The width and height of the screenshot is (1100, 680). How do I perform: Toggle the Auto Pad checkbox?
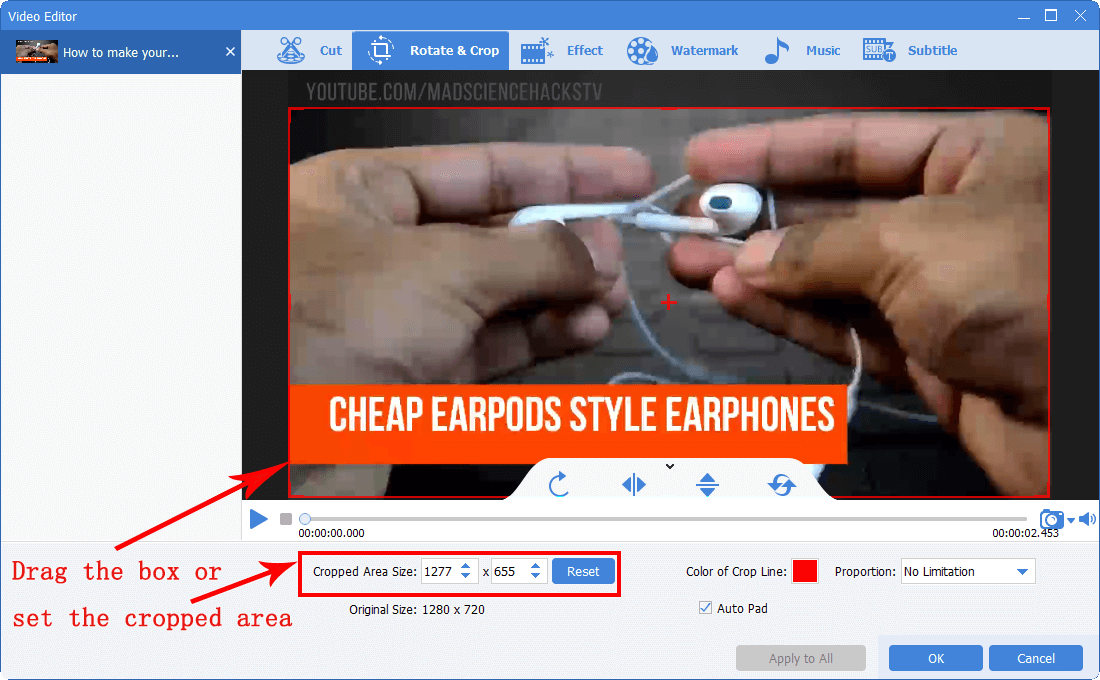point(706,608)
